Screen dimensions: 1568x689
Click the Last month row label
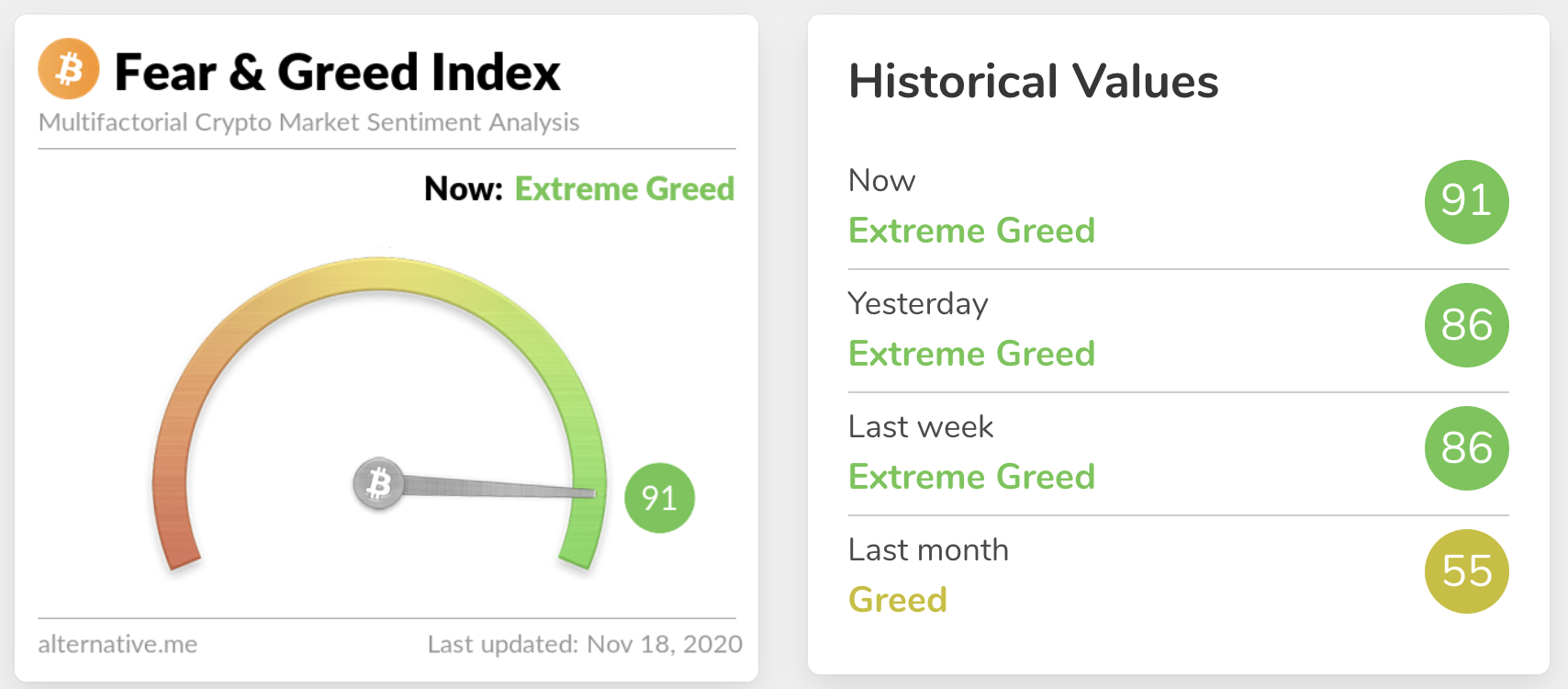[x=928, y=550]
